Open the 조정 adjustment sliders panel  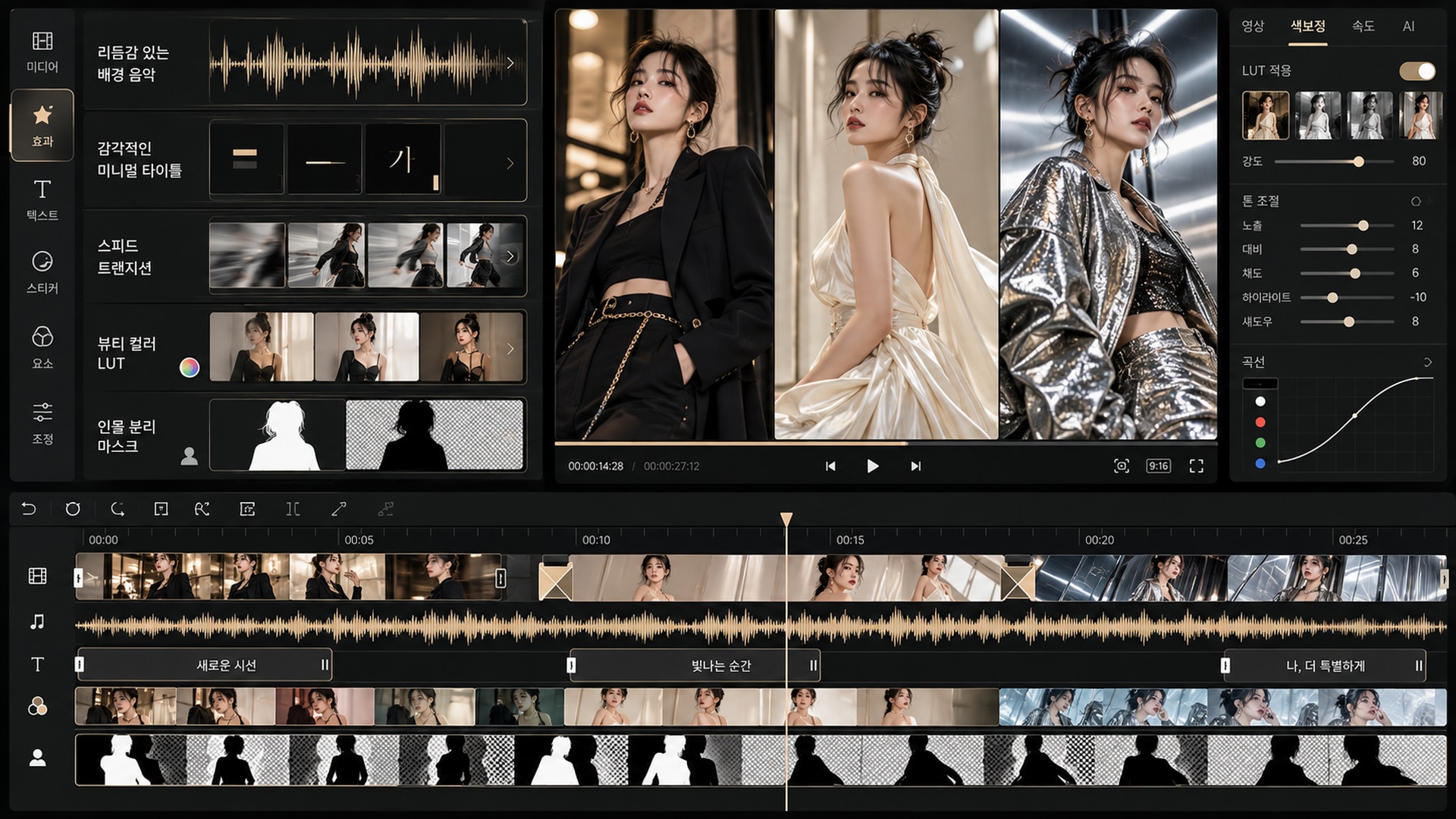pyautogui.click(x=42, y=422)
